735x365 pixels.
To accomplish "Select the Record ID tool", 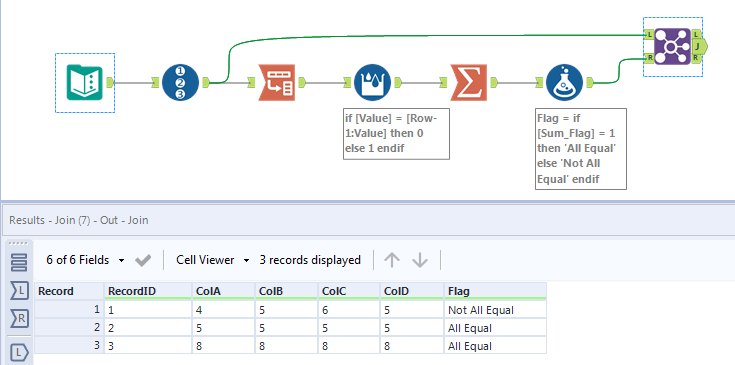I will pyautogui.click(x=180, y=82).
